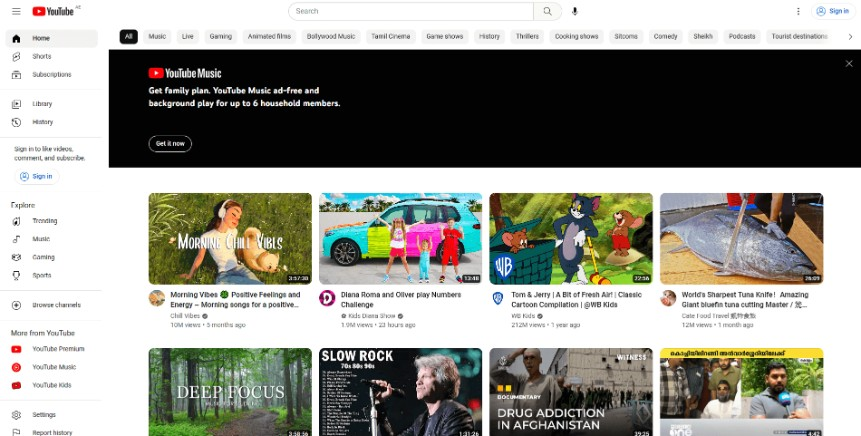The image size is (861, 436).
Task: Open title 'Morning Vibes Positive Feelings'
Action: point(236,300)
